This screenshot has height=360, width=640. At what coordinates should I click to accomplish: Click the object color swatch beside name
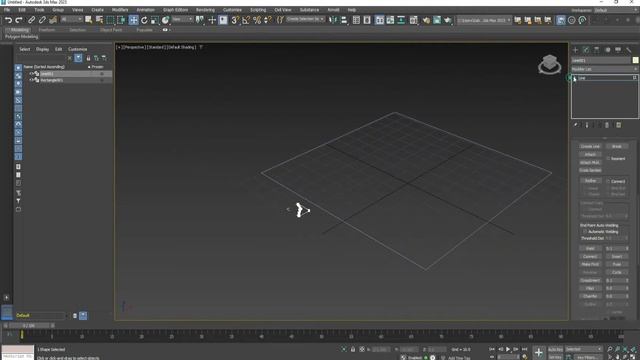point(635,60)
